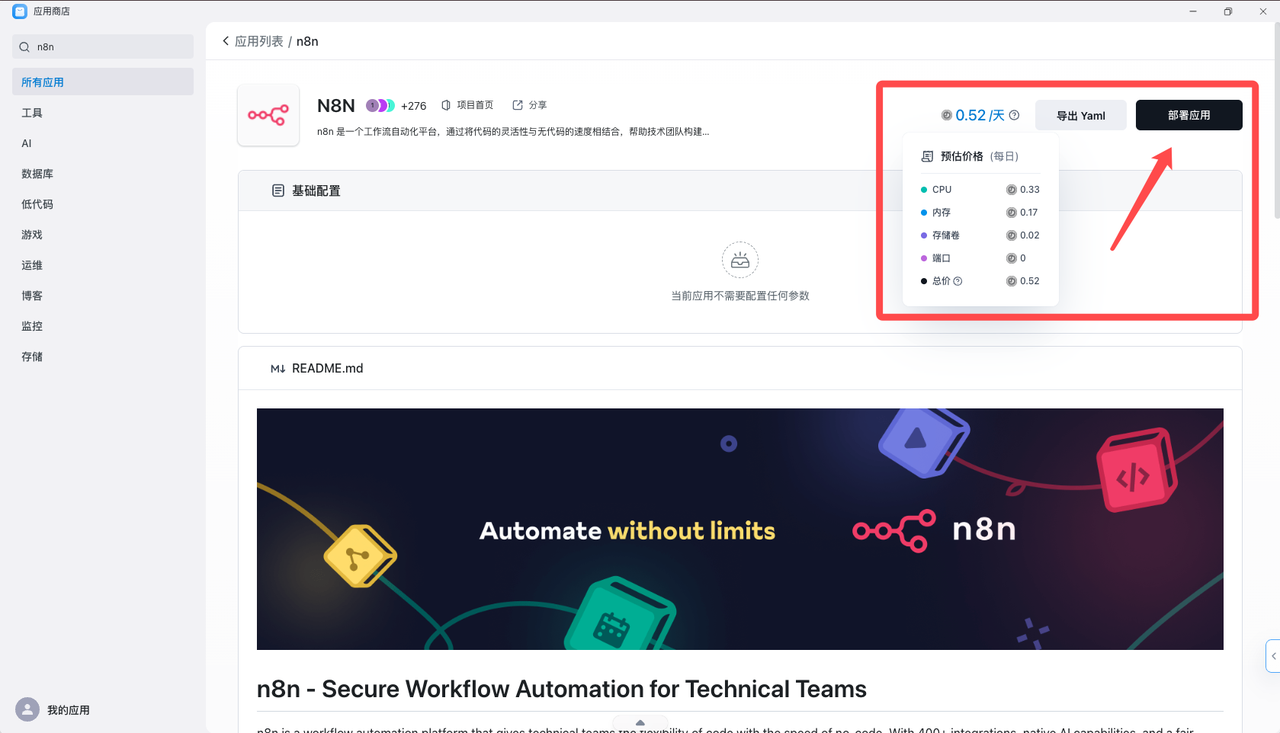Click the help icon beside 0.52 /天
This screenshot has height=733, width=1280.
click(1014, 115)
